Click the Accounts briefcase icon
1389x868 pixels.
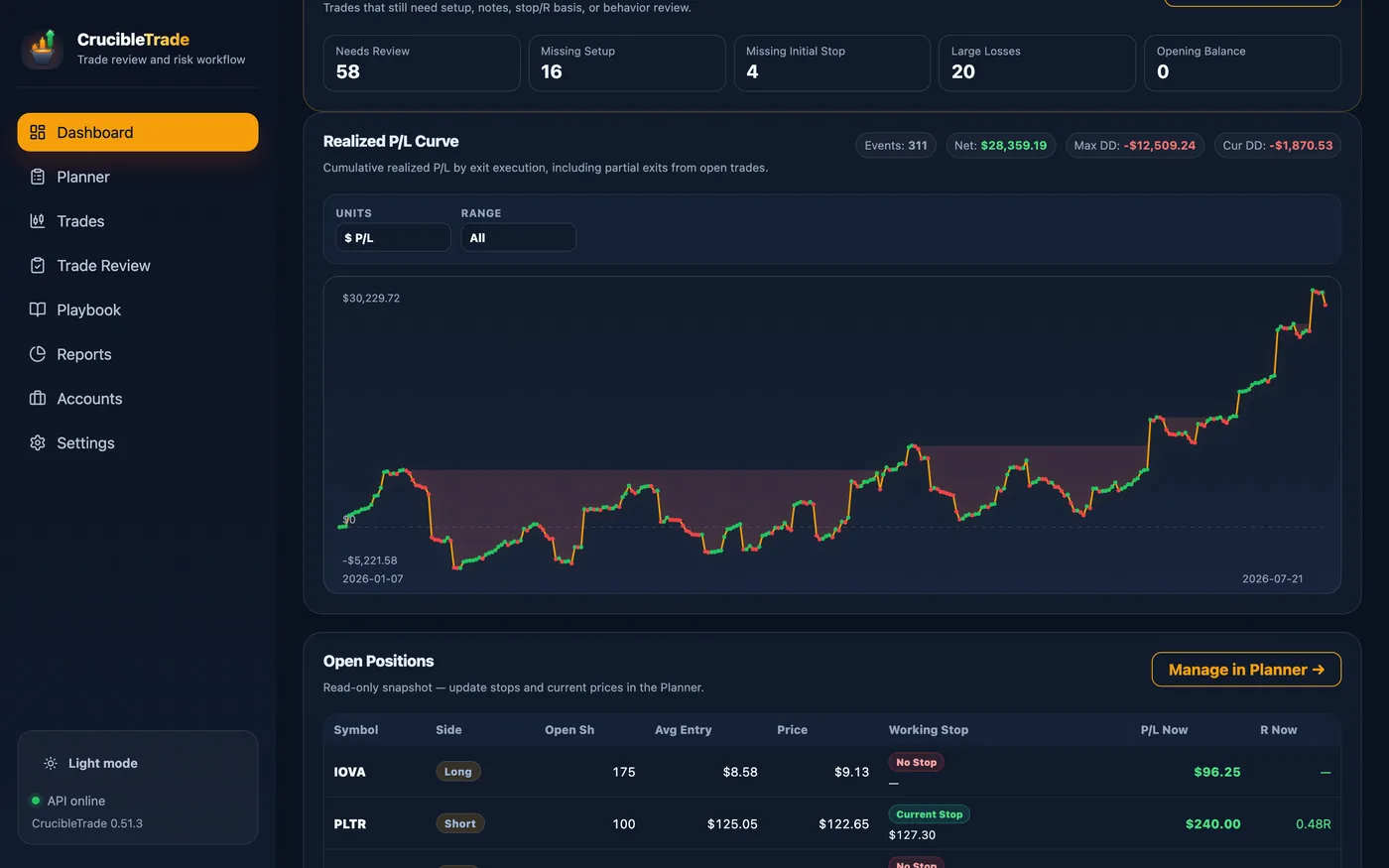click(38, 398)
